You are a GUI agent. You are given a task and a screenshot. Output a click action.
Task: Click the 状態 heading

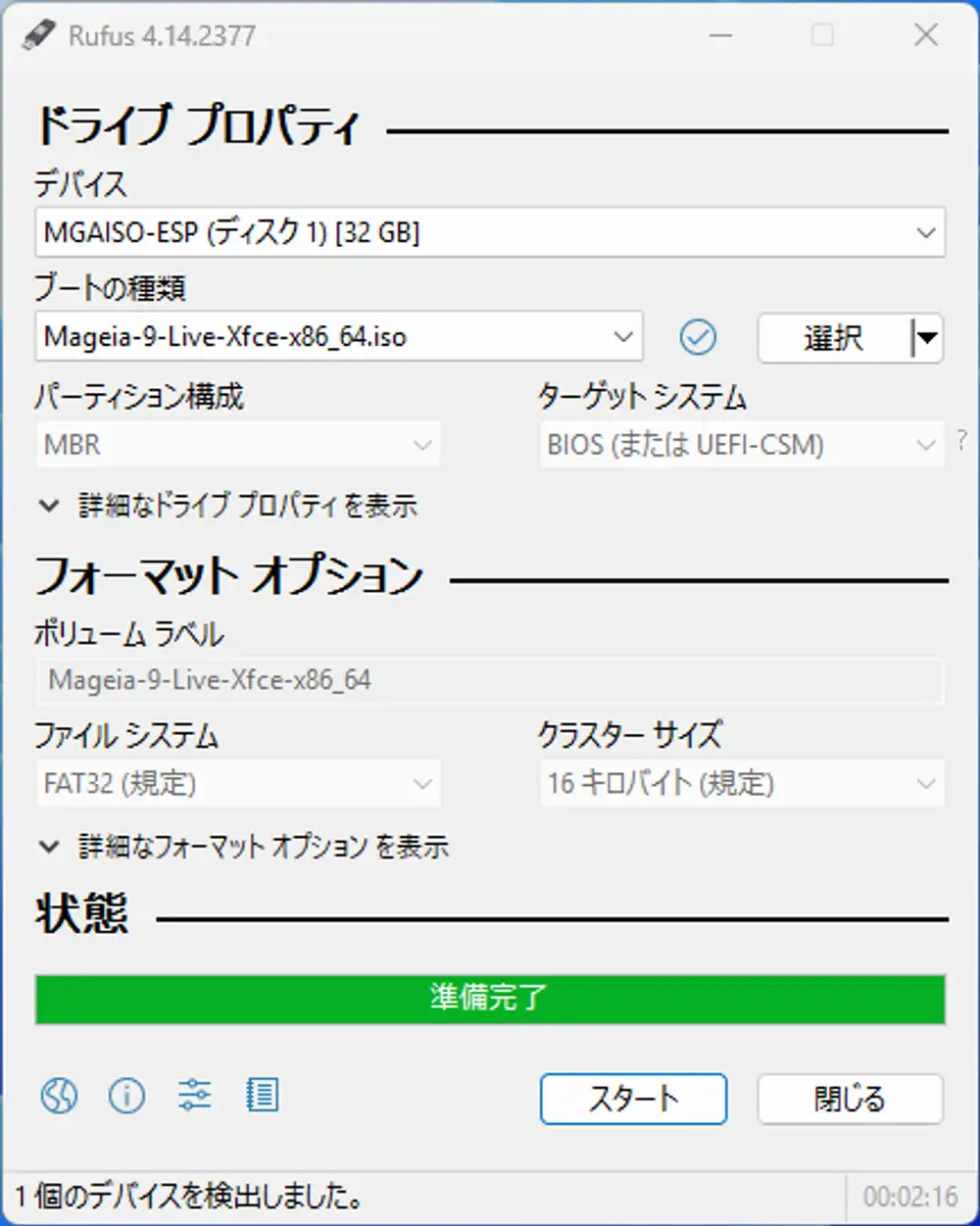(82, 914)
